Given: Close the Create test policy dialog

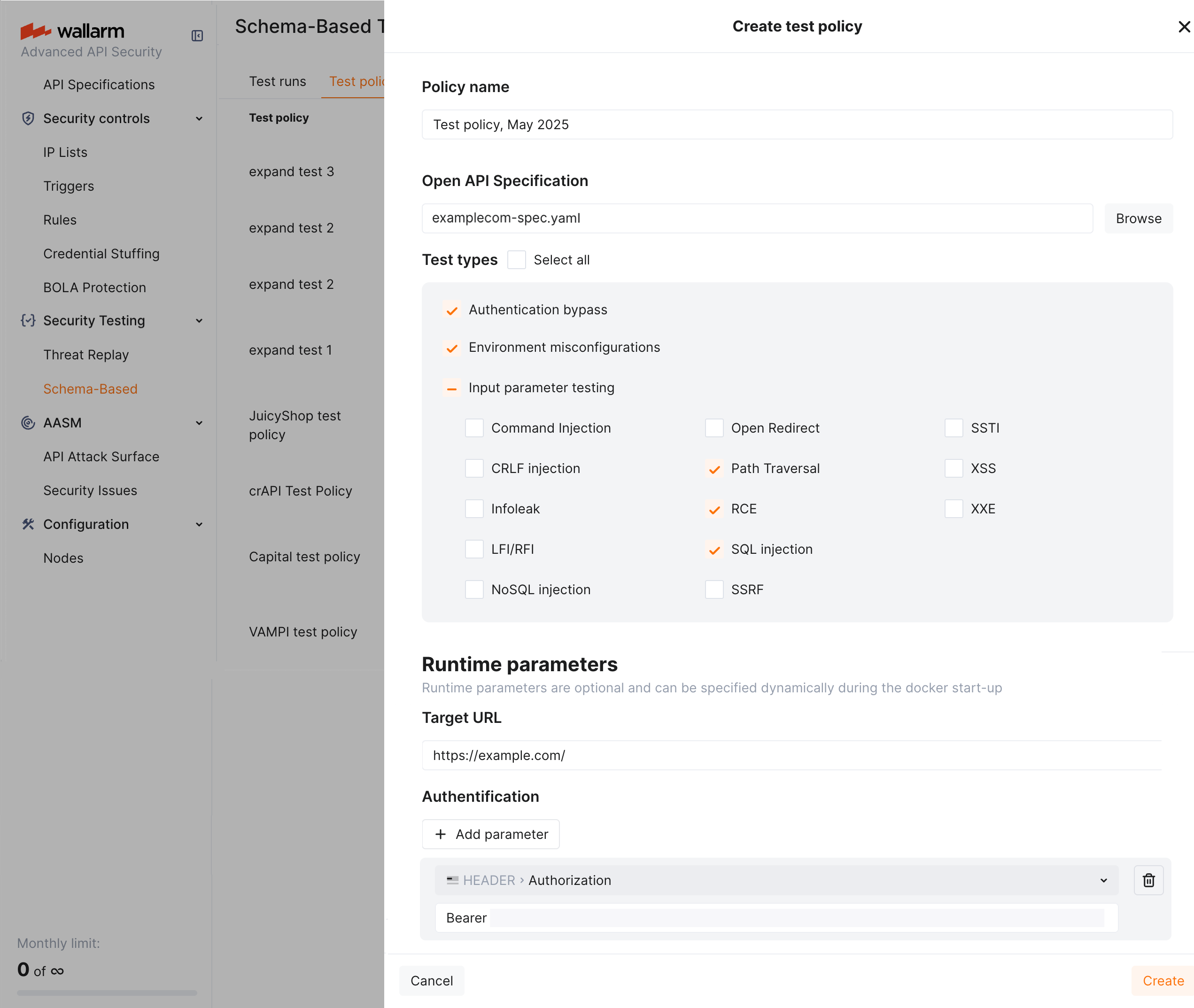Looking at the screenshot, I should (1183, 26).
